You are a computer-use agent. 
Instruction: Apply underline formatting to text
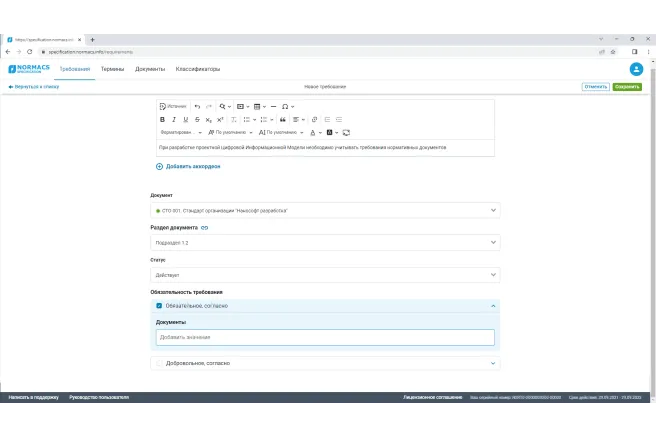[x=185, y=119]
